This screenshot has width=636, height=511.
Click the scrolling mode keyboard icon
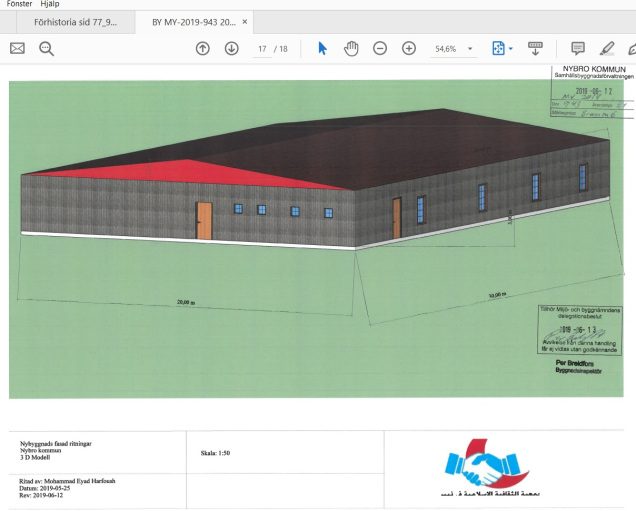click(x=535, y=48)
